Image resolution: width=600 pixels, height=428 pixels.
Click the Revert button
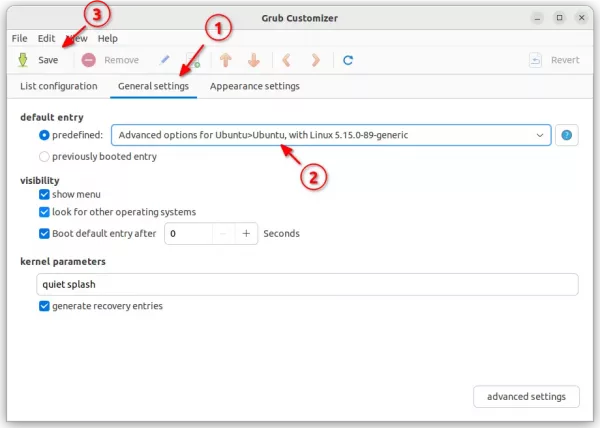[x=554, y=60]
